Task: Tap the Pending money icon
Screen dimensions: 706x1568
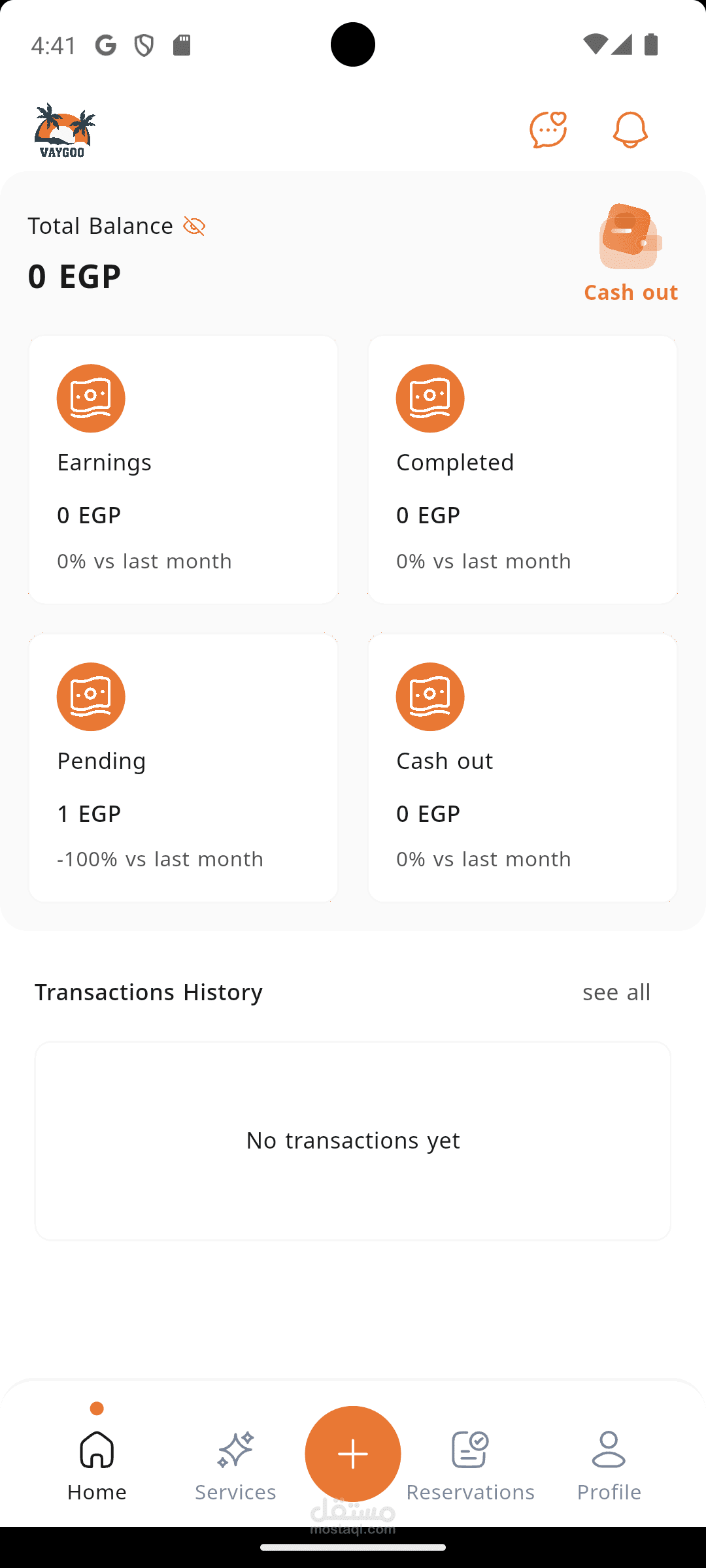Action: point(91,696)
